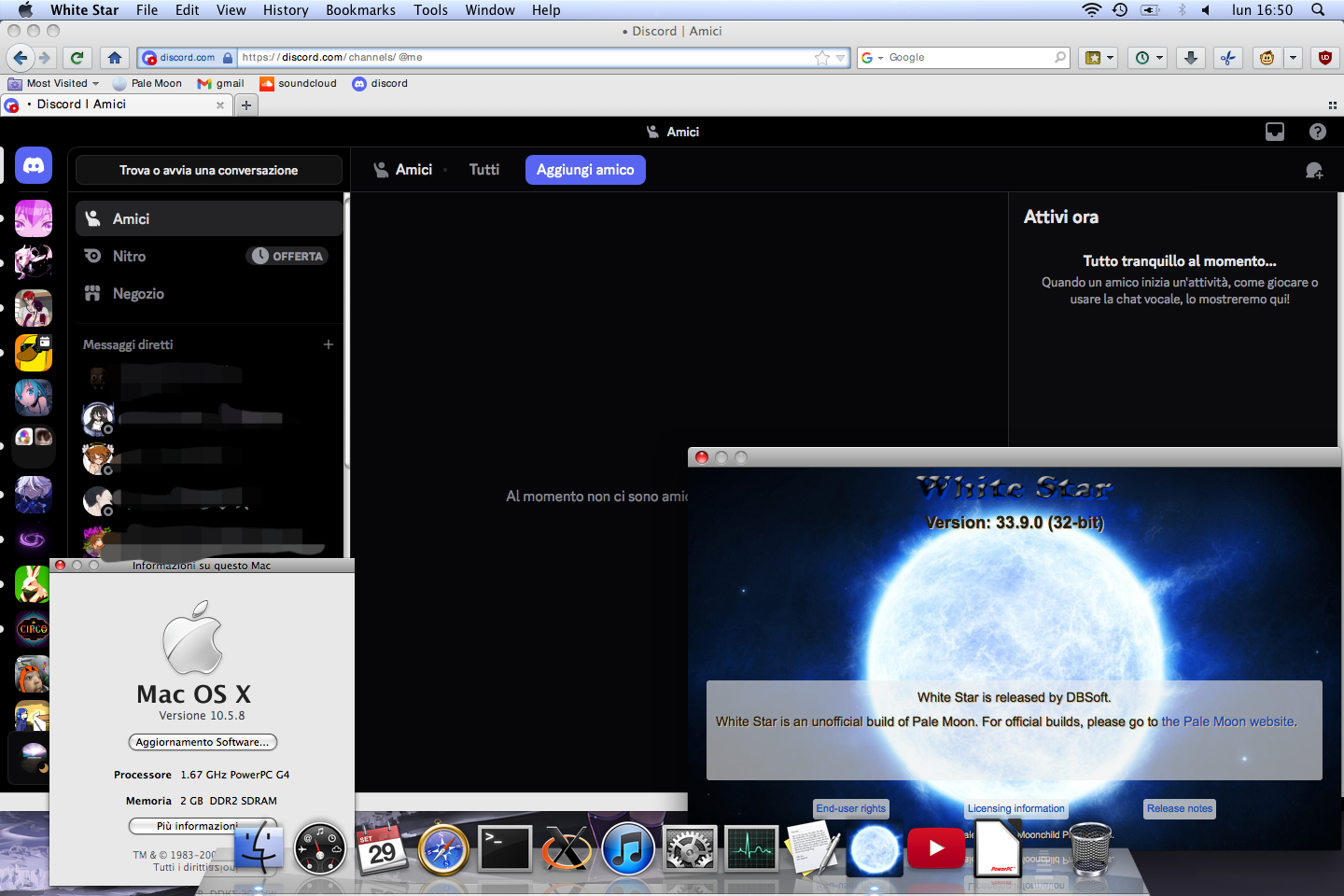Screen dimensions: 1344x896
Task: Select Amici in the Discord sidebar
Action: click(209, 218)
